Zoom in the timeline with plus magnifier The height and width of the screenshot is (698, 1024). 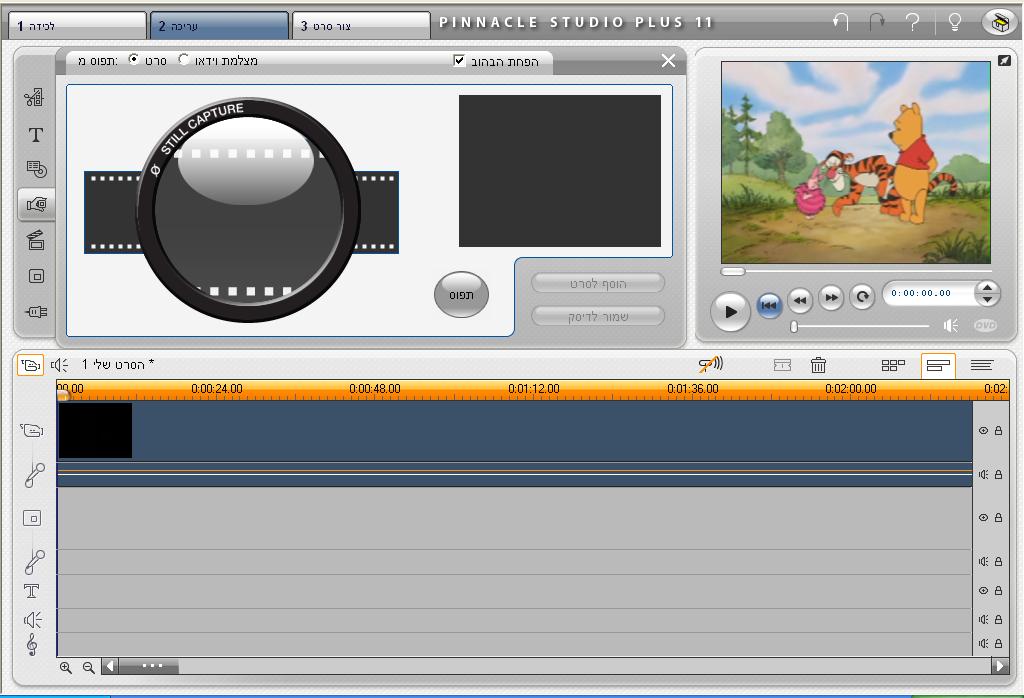(x=66, y=667)
